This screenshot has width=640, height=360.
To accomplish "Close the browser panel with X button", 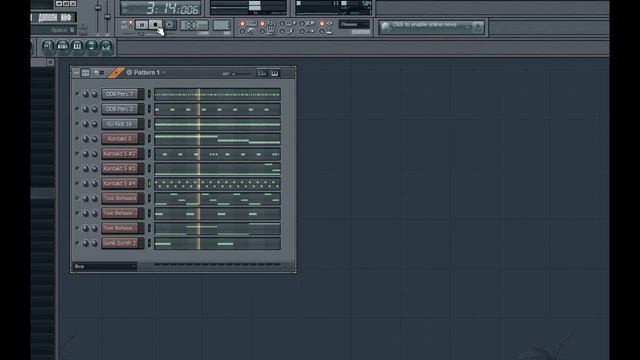I will [x=50, y=62].
